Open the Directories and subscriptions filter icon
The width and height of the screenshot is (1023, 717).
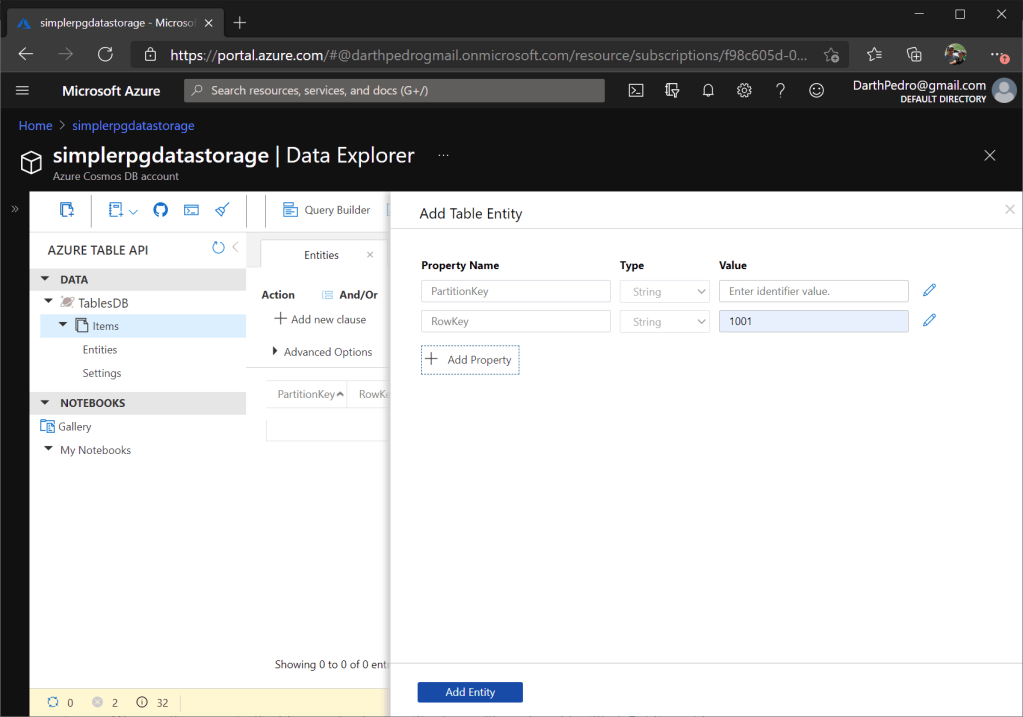tap(672, 91)
